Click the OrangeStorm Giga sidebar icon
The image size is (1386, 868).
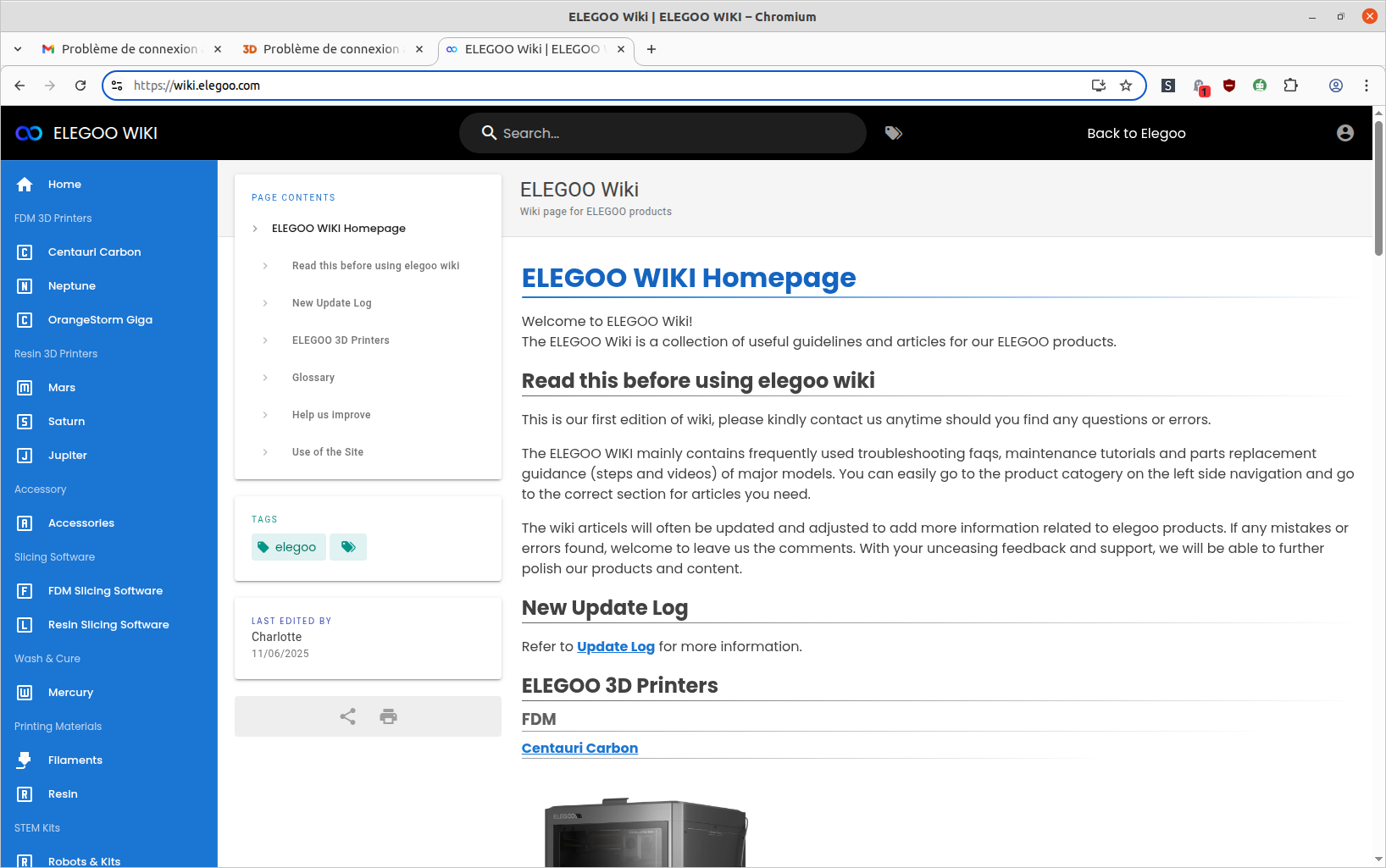tap(25, 319)
